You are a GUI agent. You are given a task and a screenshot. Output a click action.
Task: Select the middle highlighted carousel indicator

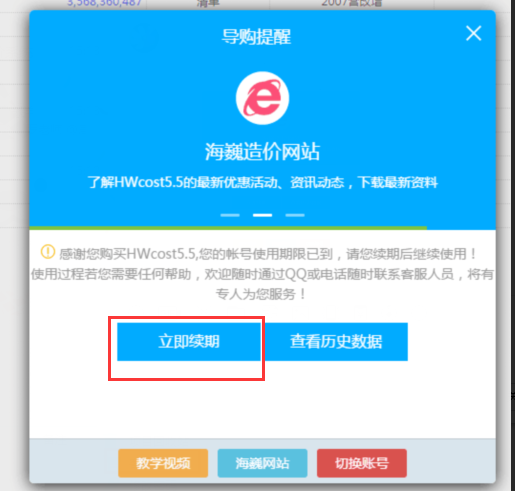click(x=262, y=215)
